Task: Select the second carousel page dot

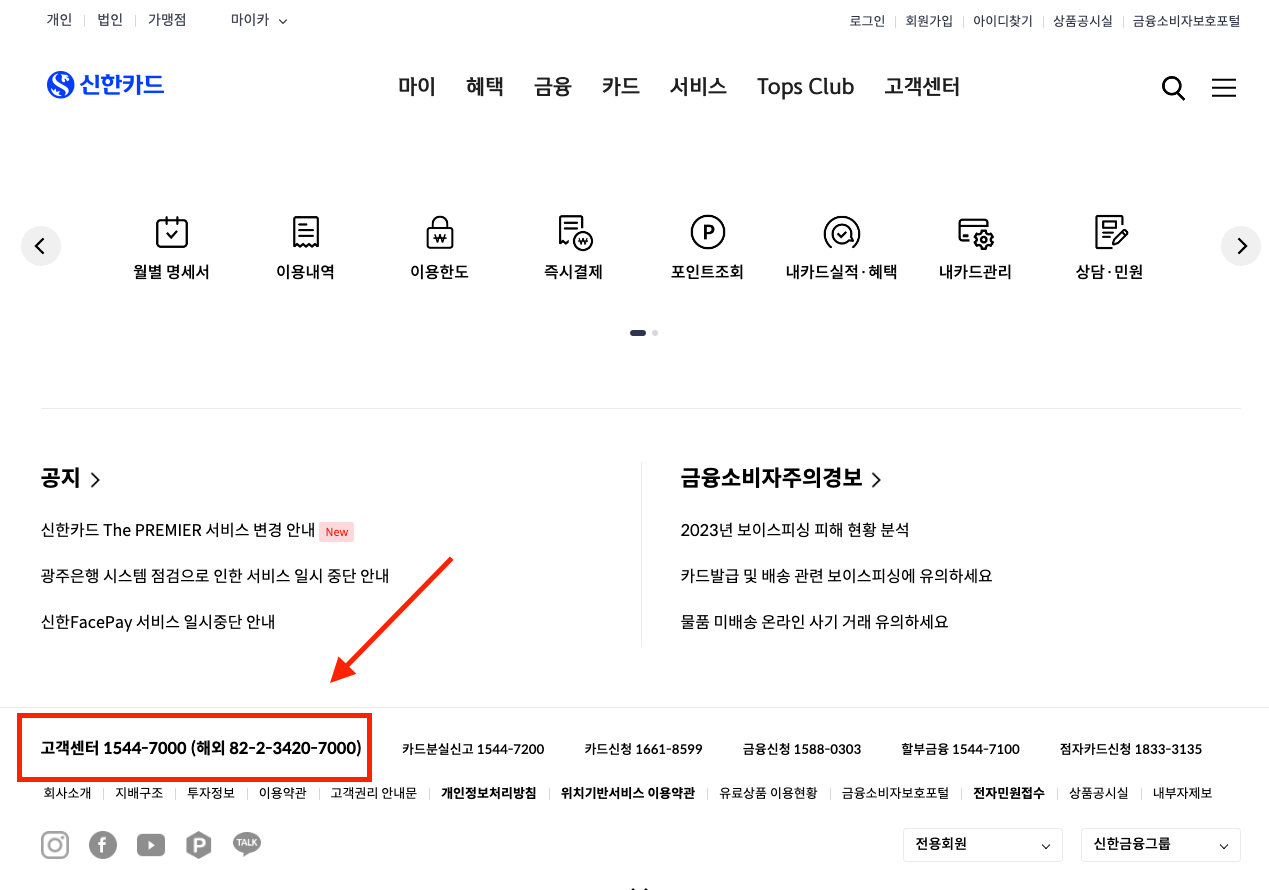Action: coord(655,333)
